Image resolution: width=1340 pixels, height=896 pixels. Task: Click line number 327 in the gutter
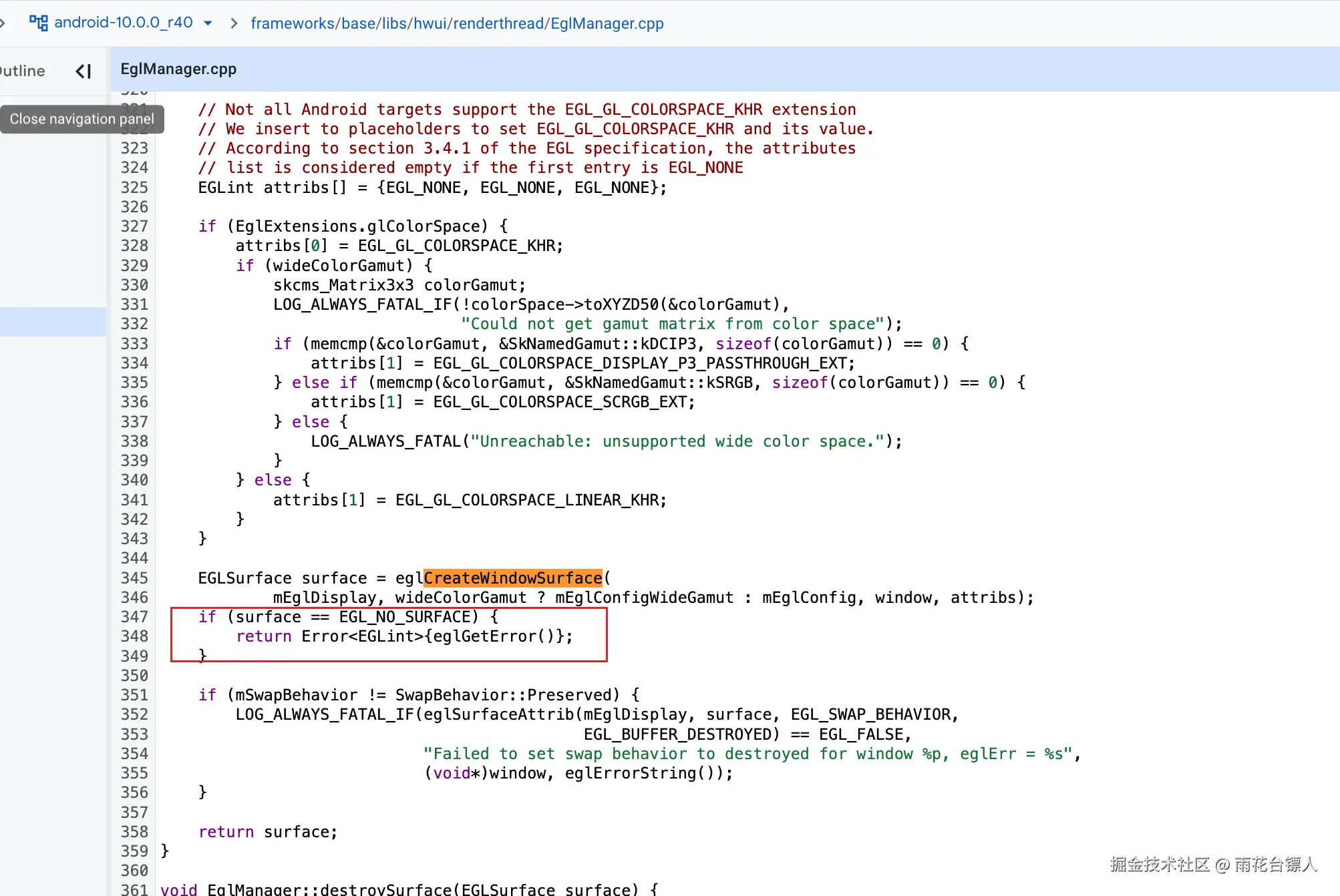134,226
